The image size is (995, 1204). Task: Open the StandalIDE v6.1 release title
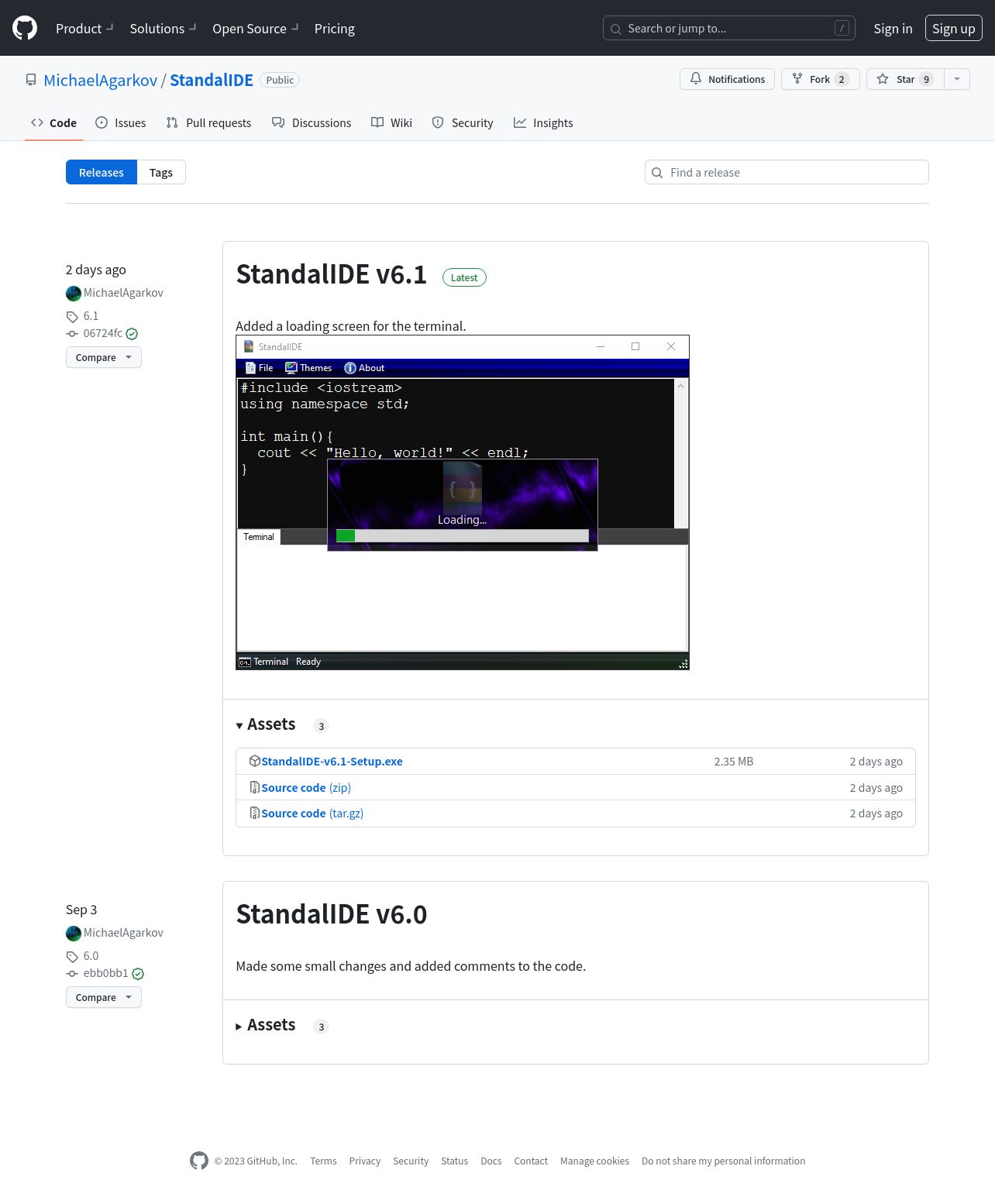pyautogui.click(x=332, y=274)
